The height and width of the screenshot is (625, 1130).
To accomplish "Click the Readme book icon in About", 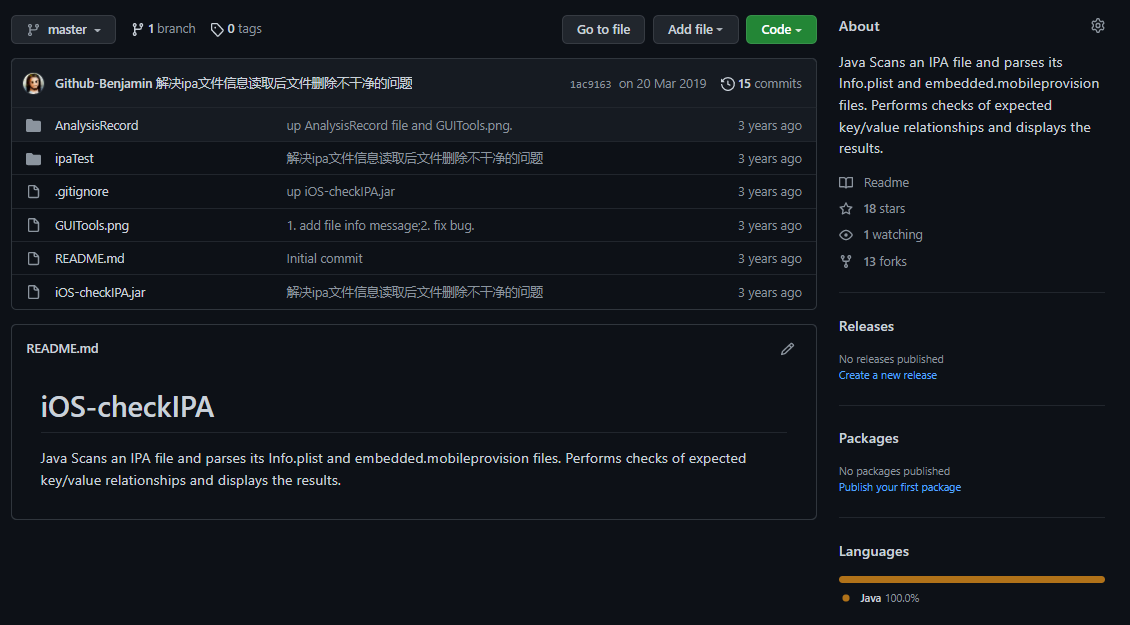I will [847, 182].
